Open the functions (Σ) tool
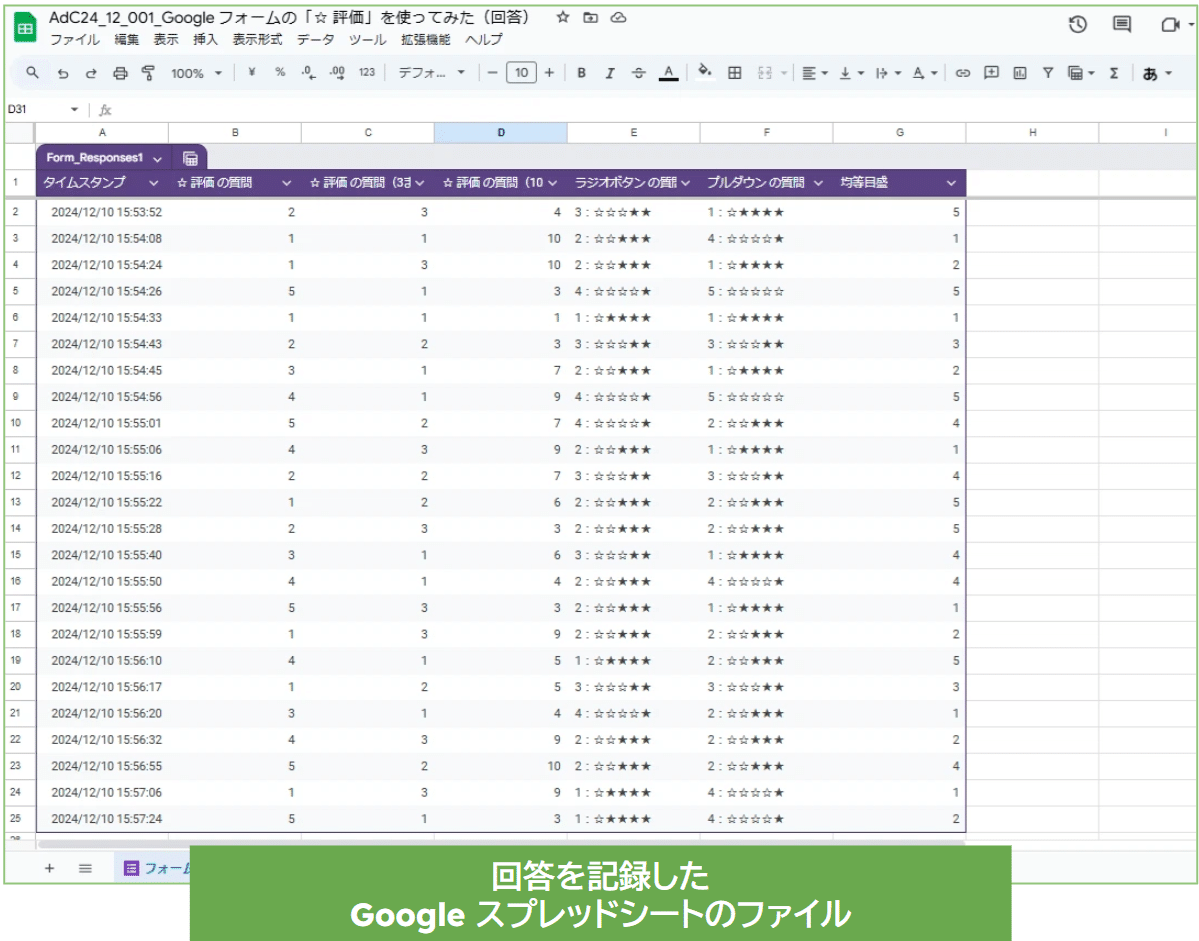The image size is (1199, 941). 1112,73
